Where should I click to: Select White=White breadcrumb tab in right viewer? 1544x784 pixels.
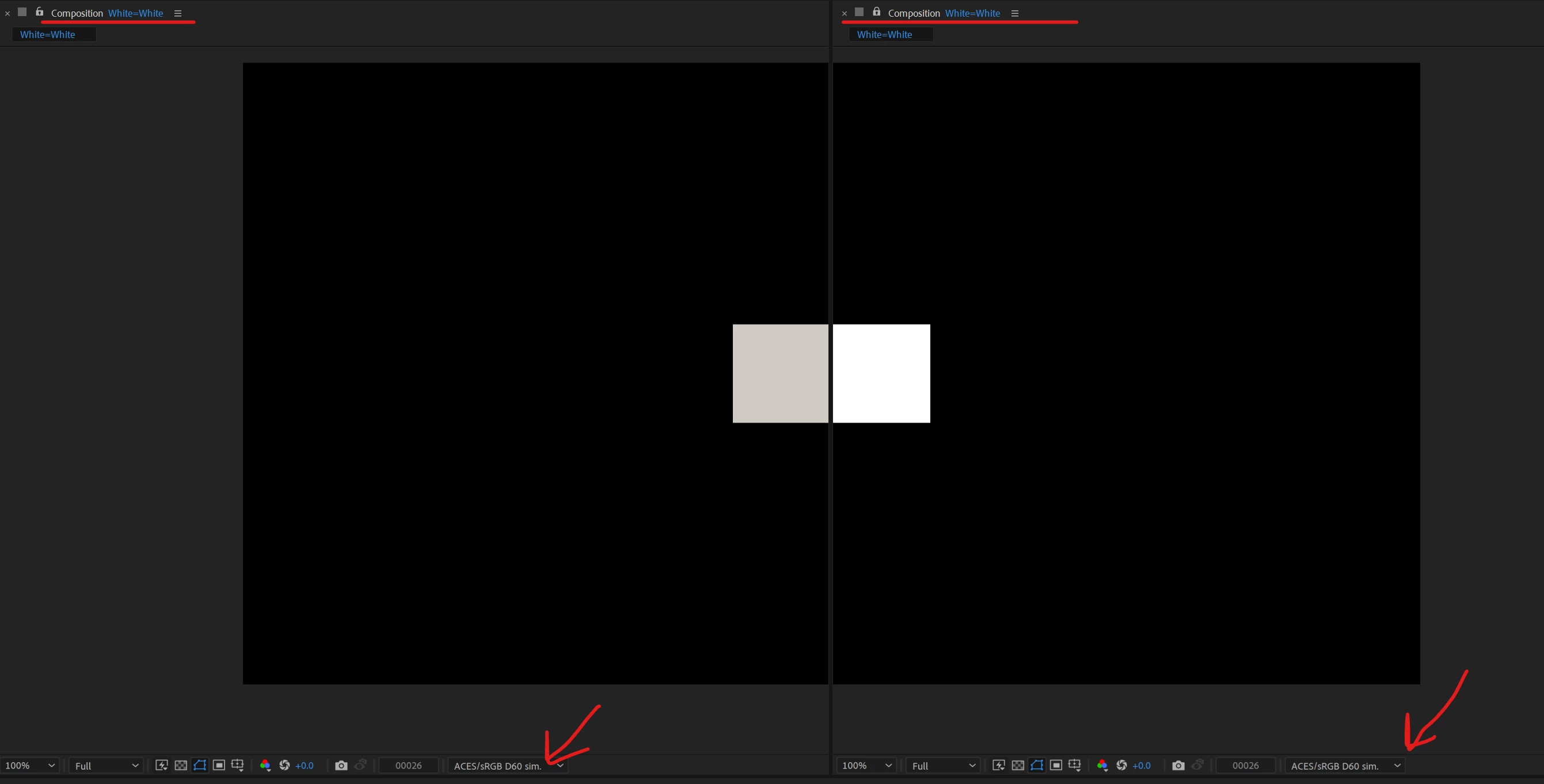click(884, 35)
